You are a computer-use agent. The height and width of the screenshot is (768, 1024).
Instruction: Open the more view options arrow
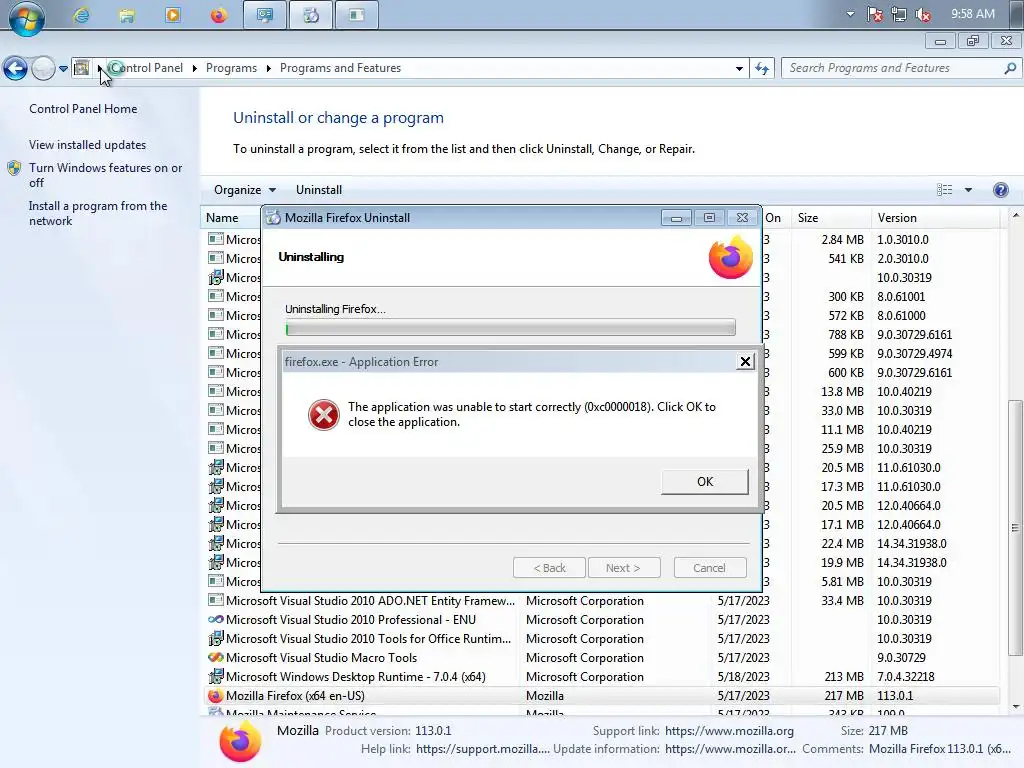968,190
